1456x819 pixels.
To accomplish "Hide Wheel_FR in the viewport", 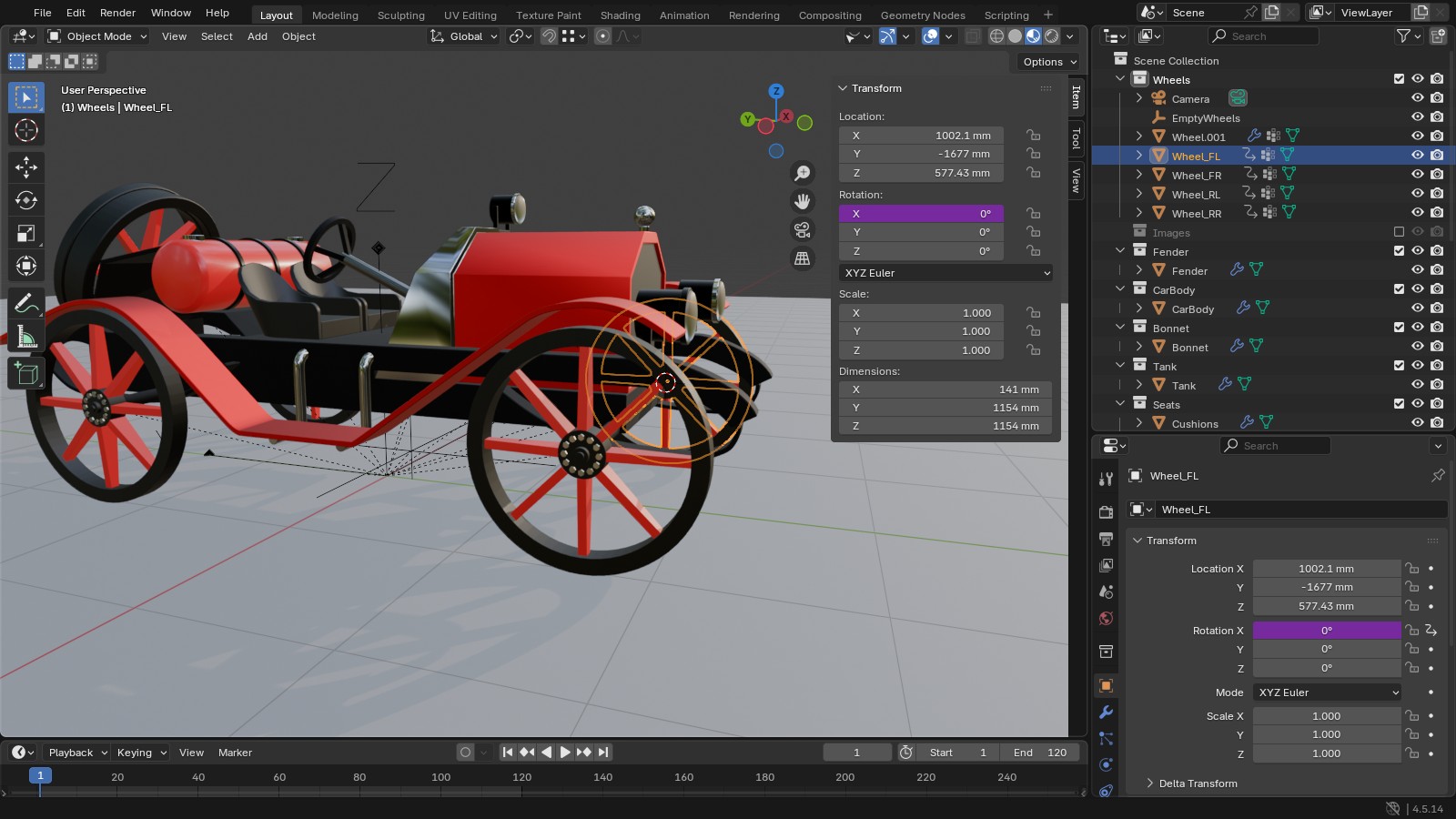I will click(x=1417, y=175).
